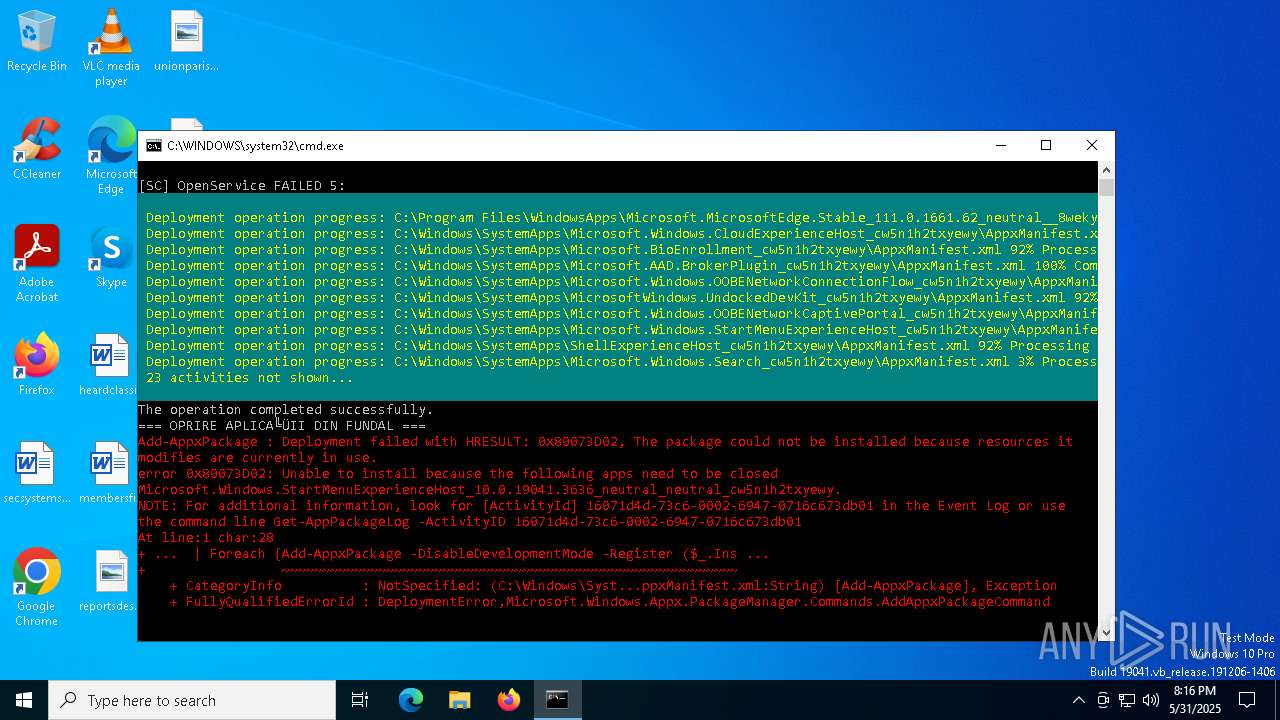The image size is (1280, 720).
Task: Click the MicrosoftEdge.Stable deployment progress line
Action: pyautogui.click(x=621, y=218)
